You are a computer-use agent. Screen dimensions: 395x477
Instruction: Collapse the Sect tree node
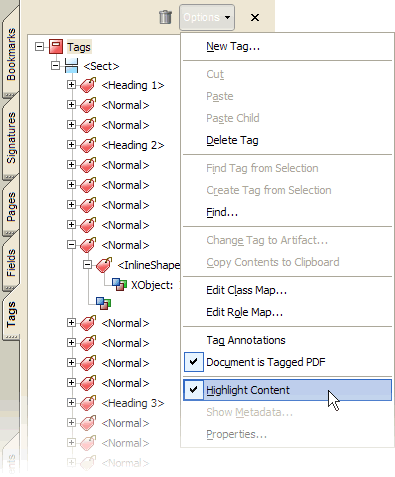click(x=55, y=65)
